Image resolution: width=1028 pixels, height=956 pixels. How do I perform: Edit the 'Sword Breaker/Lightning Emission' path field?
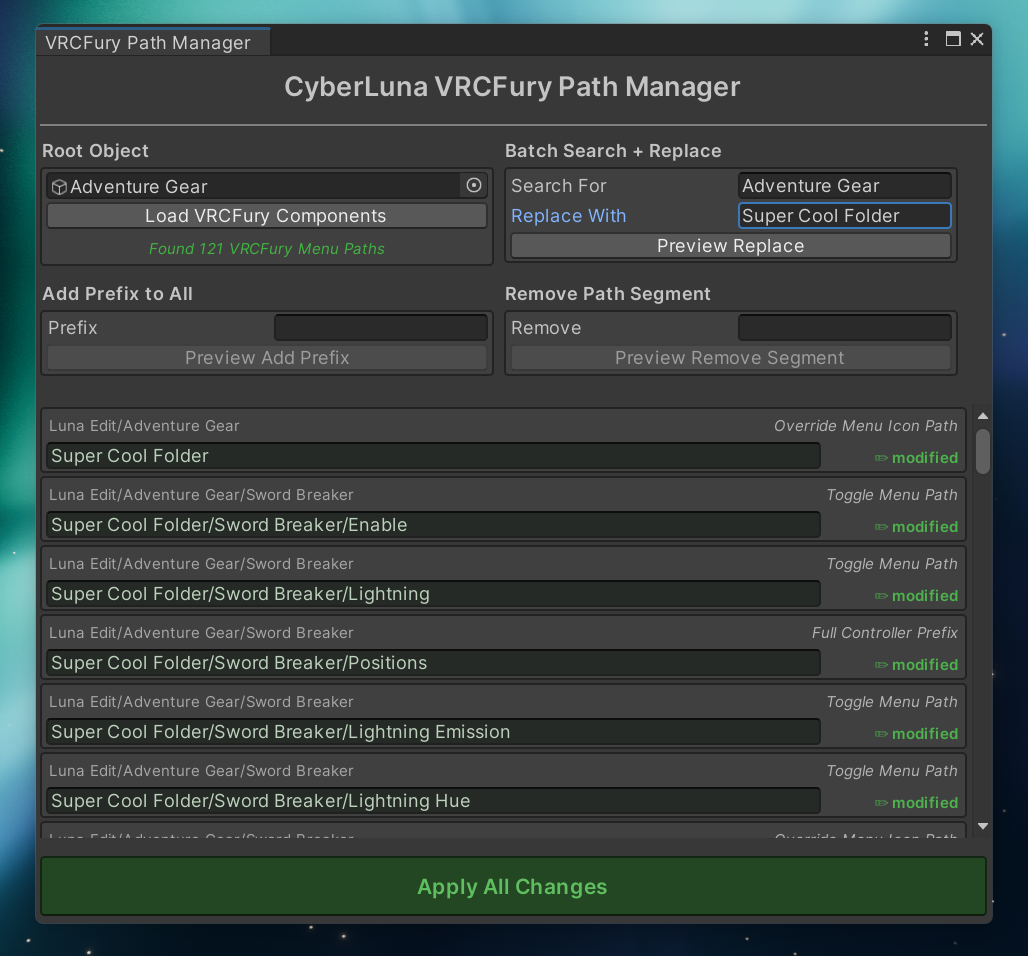[x=433, y=732]
